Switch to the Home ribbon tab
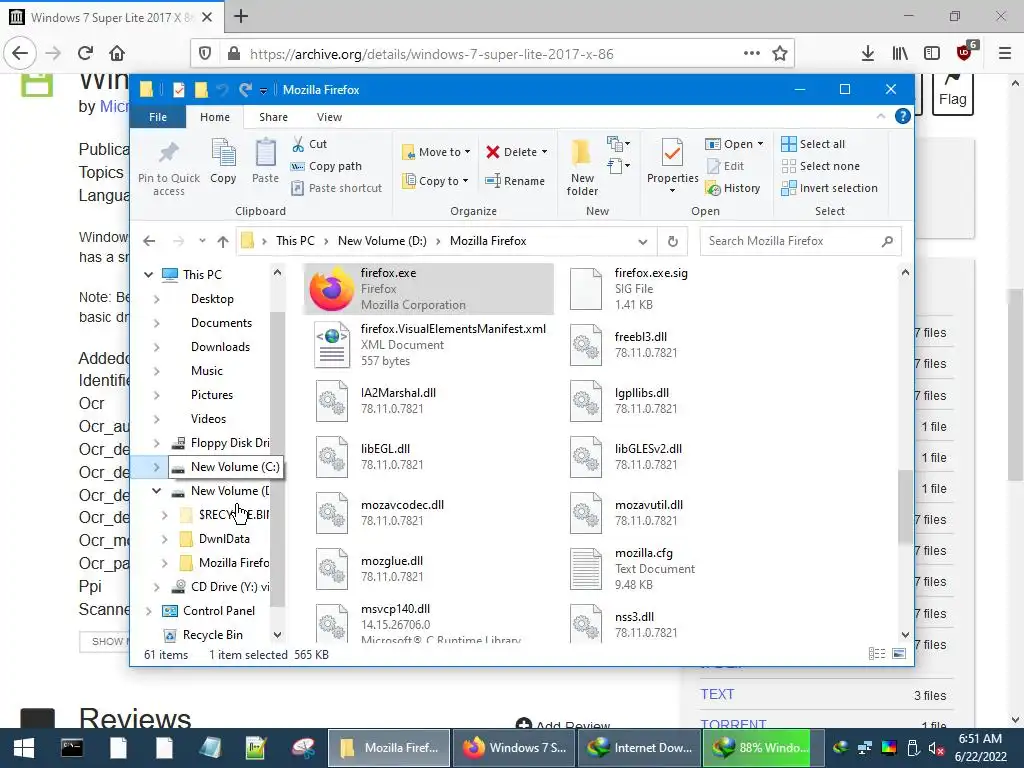The width and height of the screenshot is (1024, 768). (215, 117)
